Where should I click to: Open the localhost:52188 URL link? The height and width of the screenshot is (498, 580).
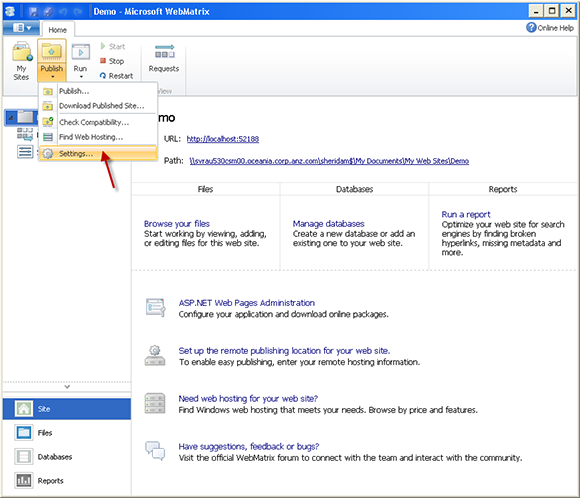tap(223, 139)
